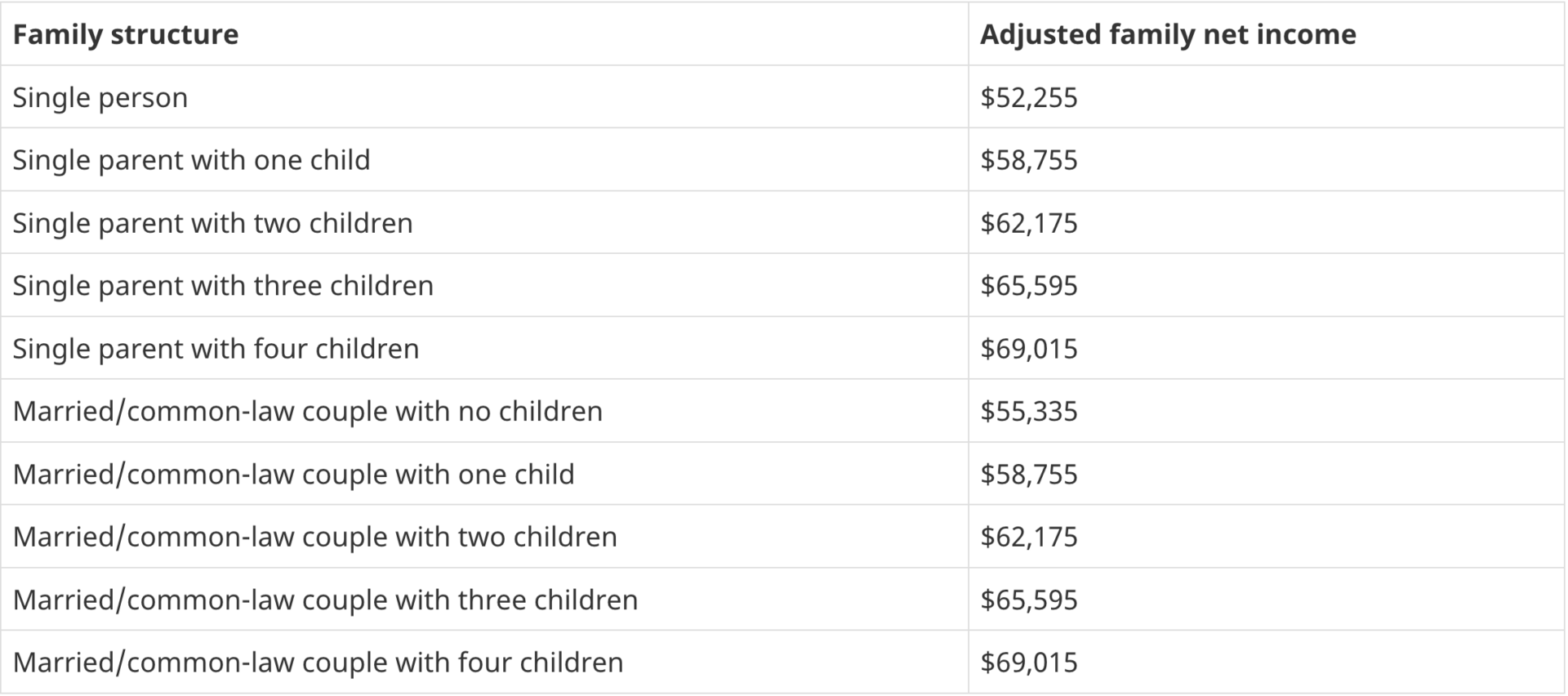Click income amount for single parent, one child
This screenshot has height=696, width=1568.
coord(1029,160)
